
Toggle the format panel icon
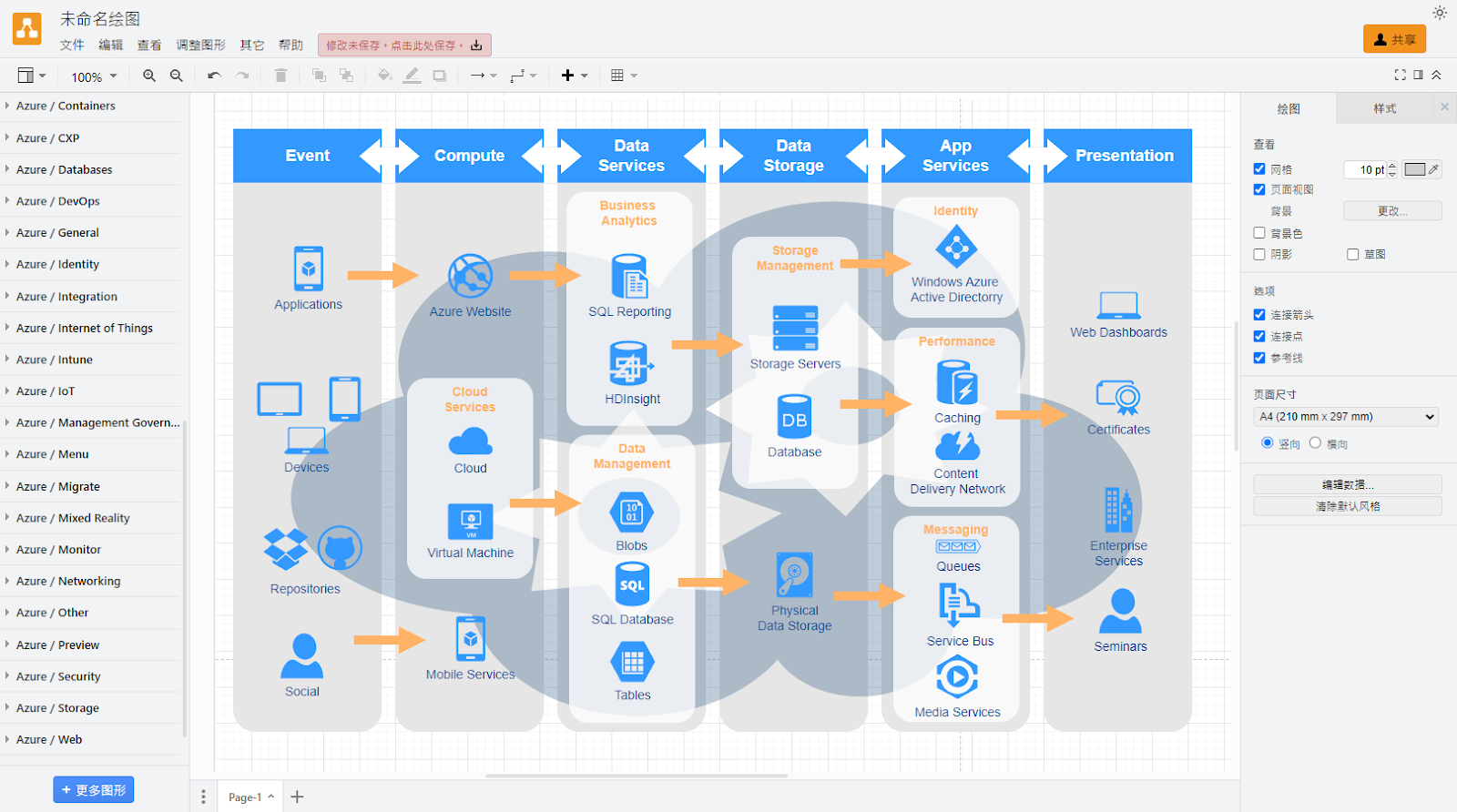1418,75
